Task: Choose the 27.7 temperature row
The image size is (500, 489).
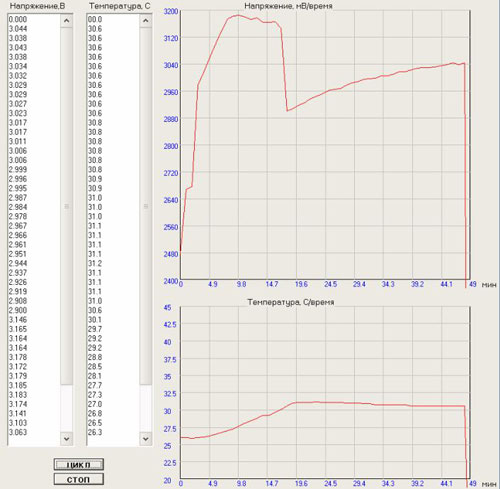Action: tap(95, 385)
